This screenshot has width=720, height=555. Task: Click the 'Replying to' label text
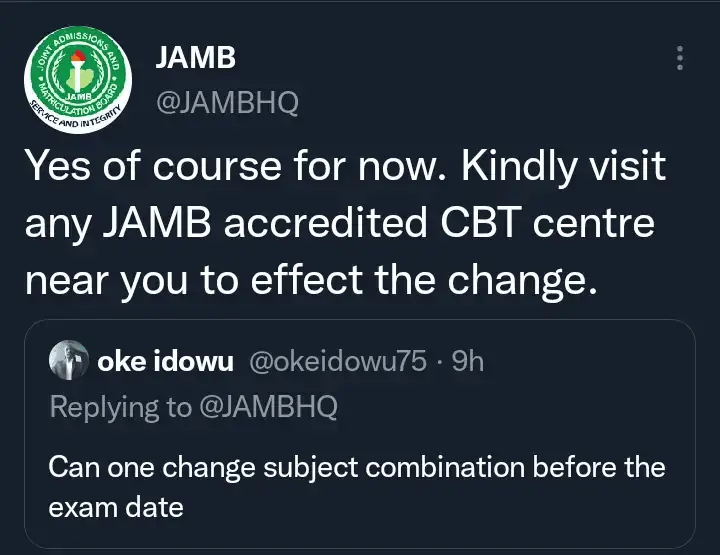click(x=121, y=407)
